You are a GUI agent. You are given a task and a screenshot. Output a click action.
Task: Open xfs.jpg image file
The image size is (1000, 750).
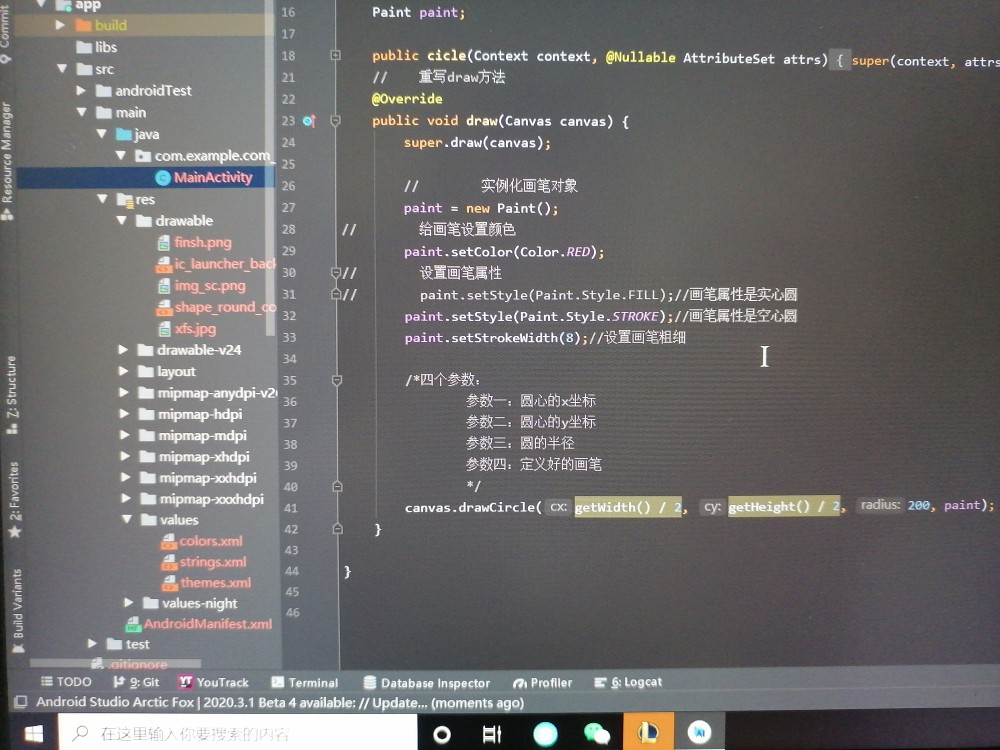pos(188,328)
